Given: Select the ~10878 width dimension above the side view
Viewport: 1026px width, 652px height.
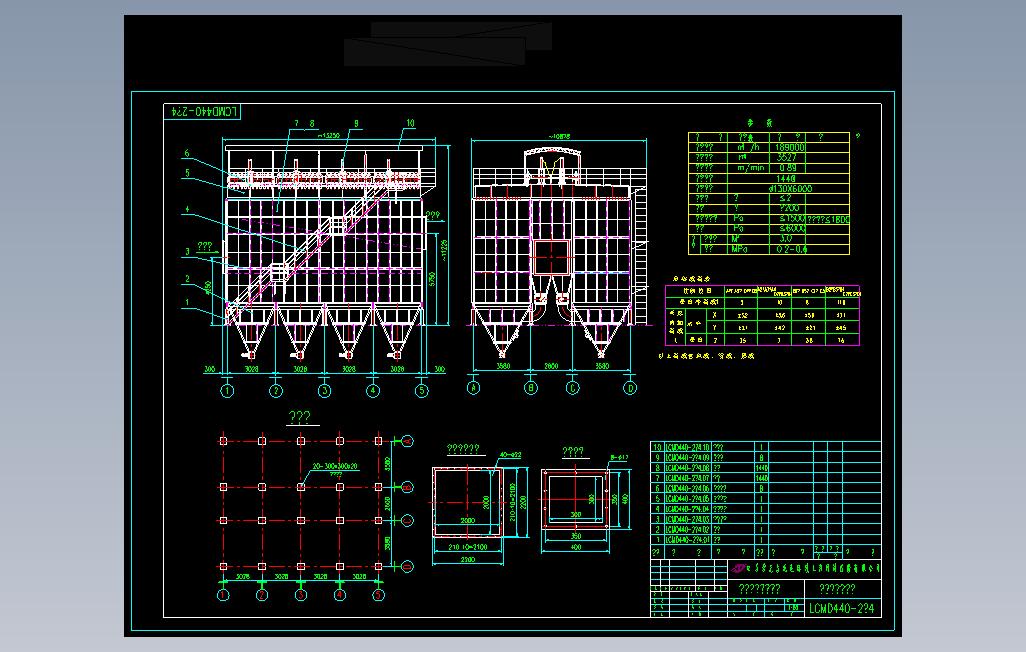Looking at the screenshot, I should pyautogui.click(x=559, y=136).
